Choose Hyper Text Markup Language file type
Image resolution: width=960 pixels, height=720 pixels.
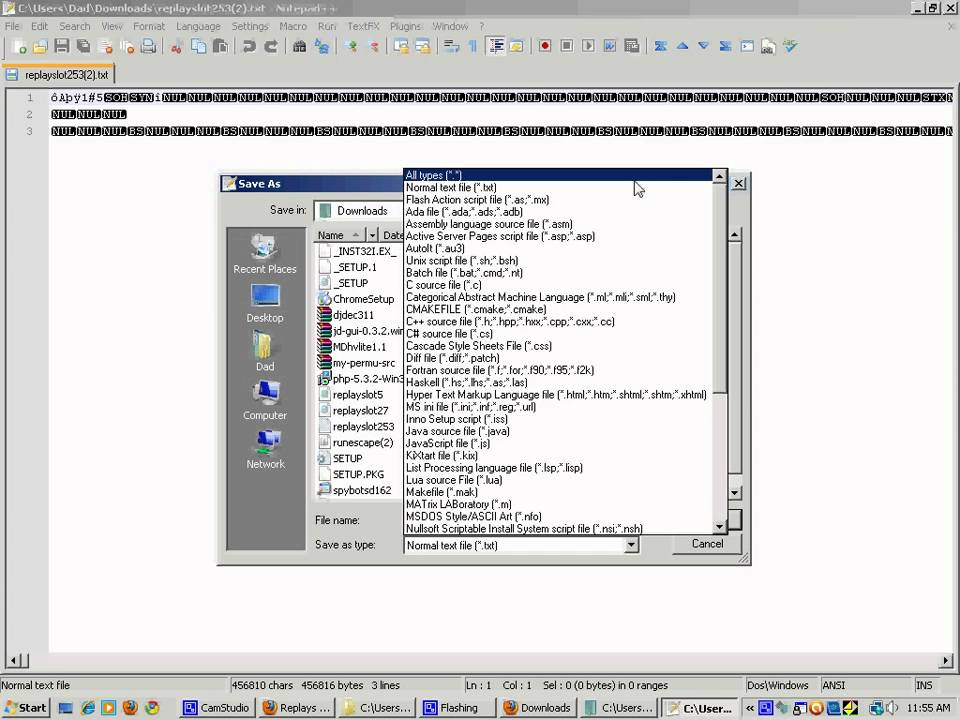[x=558, y=394]
